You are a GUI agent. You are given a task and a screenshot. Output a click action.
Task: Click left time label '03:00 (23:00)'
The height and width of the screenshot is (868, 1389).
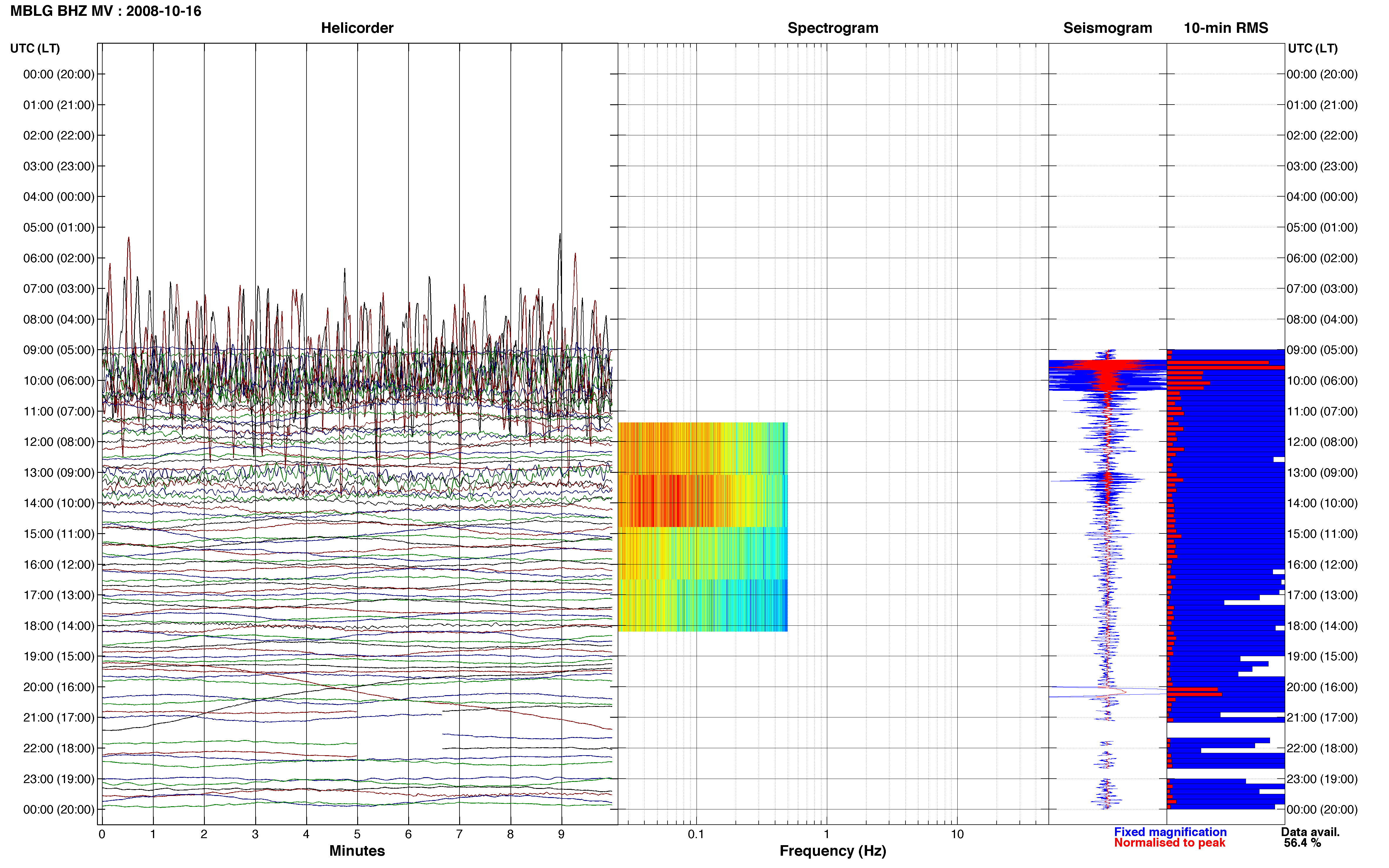pos(59,166)
